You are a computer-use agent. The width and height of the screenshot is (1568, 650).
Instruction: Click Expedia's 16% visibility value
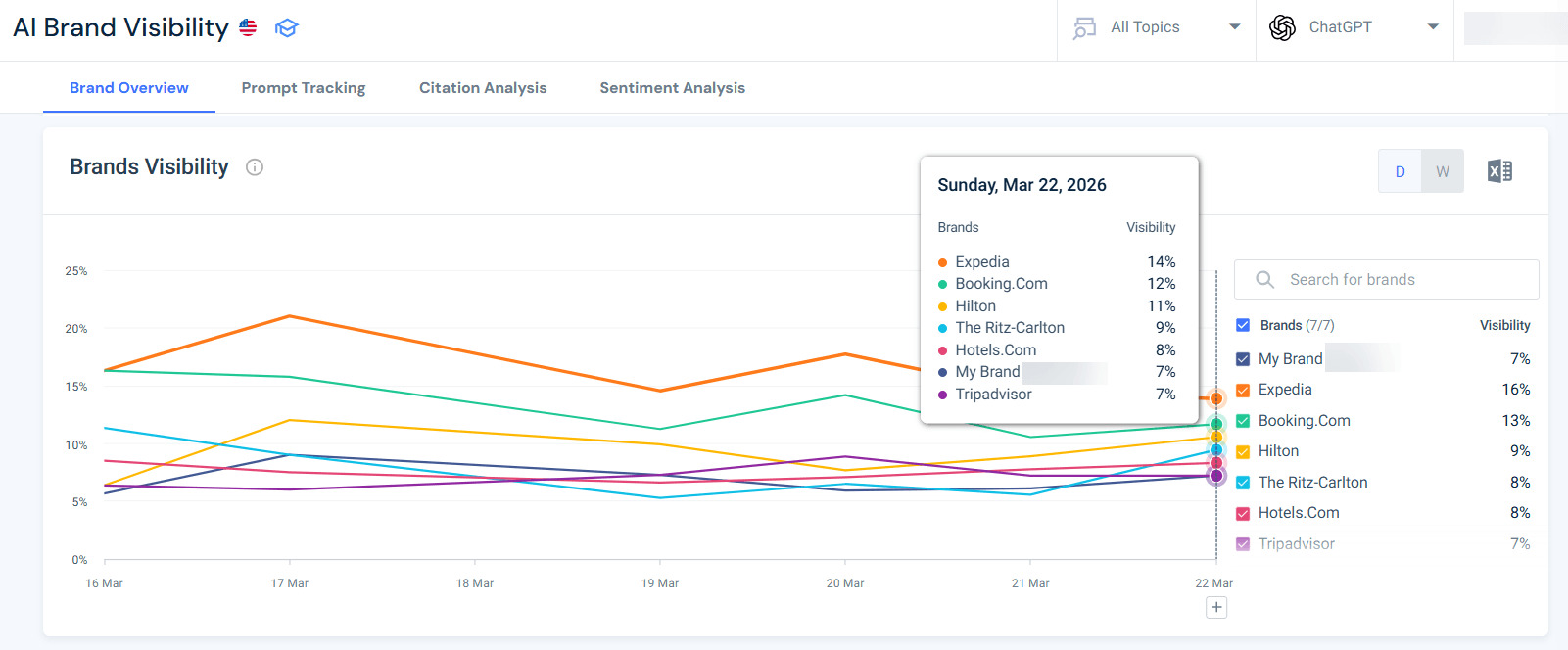click(1516, 390)
